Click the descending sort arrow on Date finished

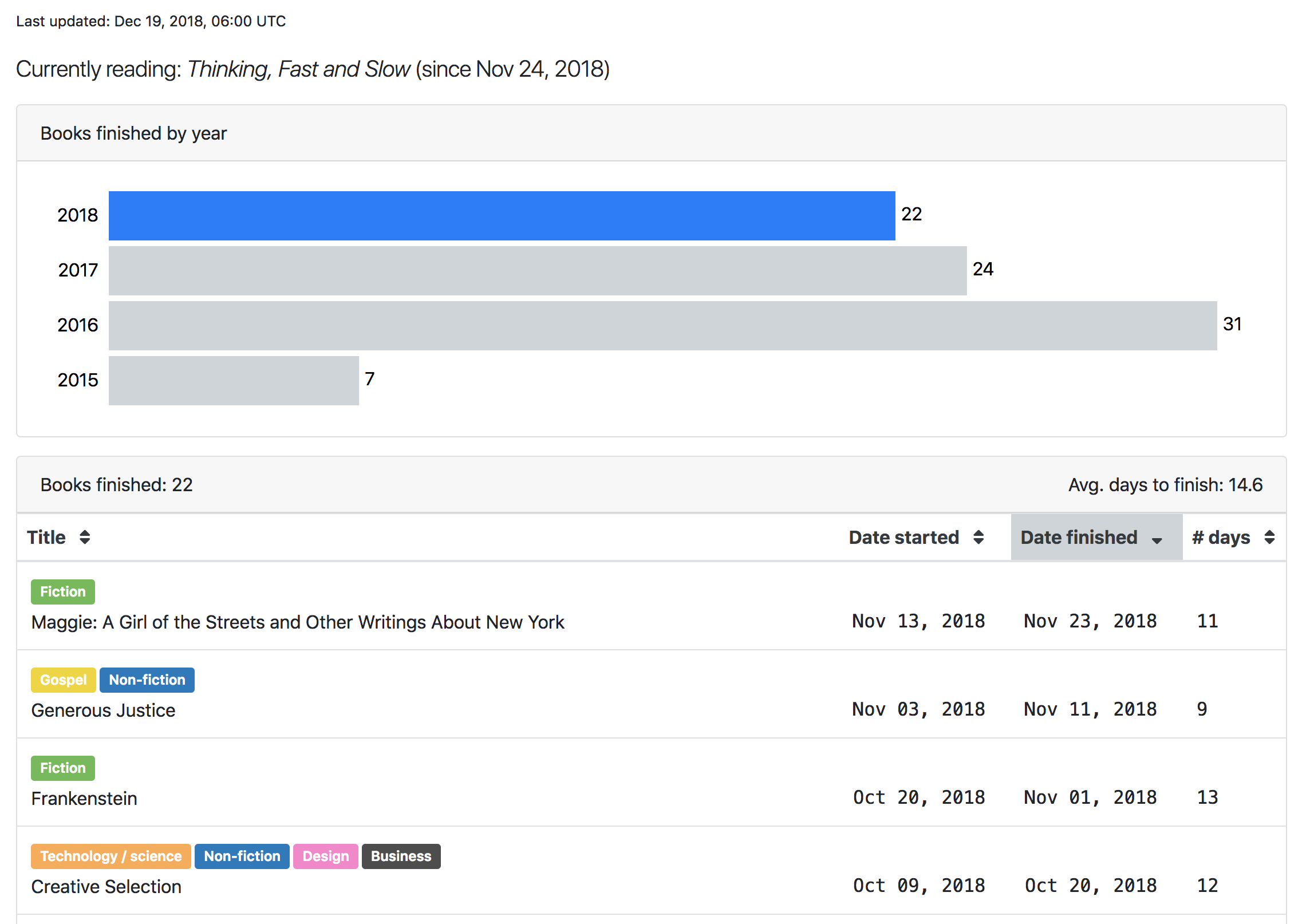1155,539
